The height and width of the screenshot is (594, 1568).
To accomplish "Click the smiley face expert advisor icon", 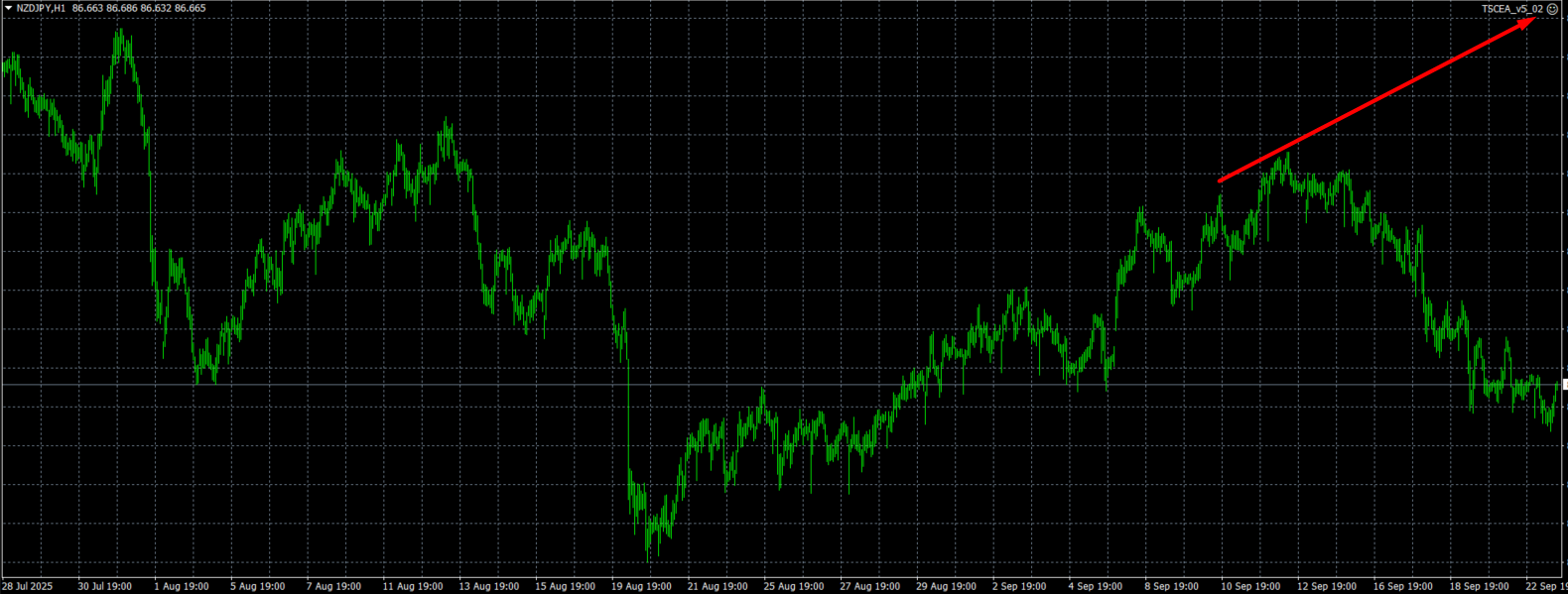I will [x=1553, y=9].
